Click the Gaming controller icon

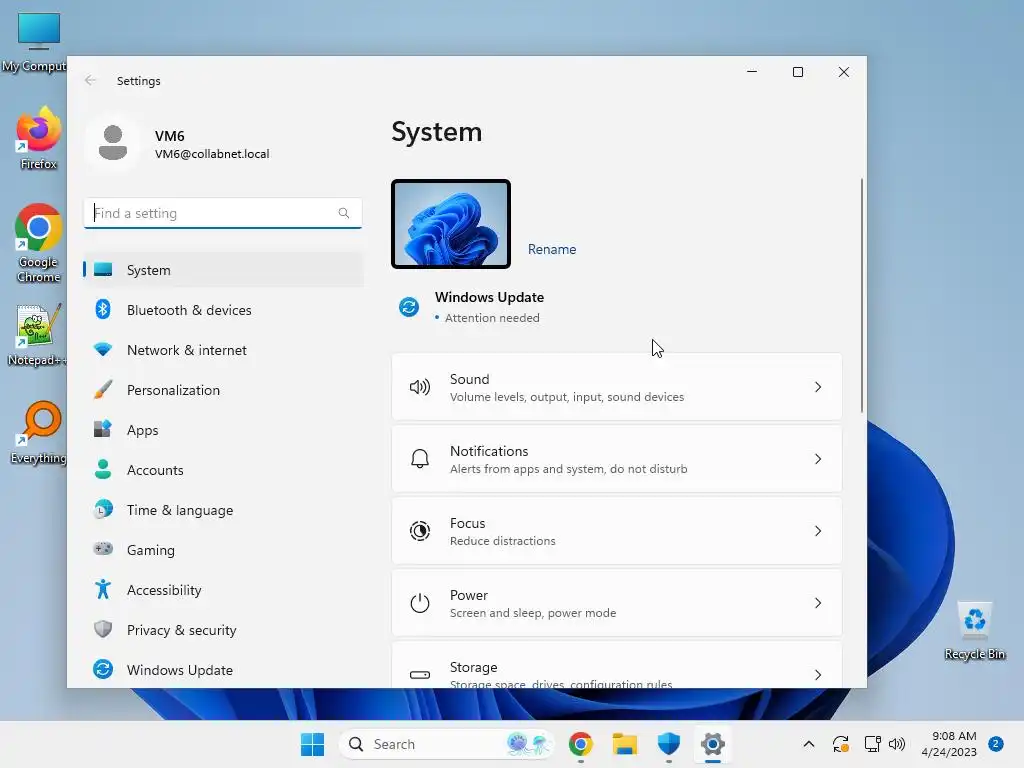[103, 549]
